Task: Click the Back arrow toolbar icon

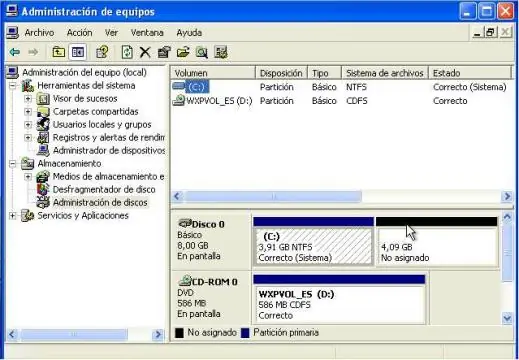Action: pos(15,52)
